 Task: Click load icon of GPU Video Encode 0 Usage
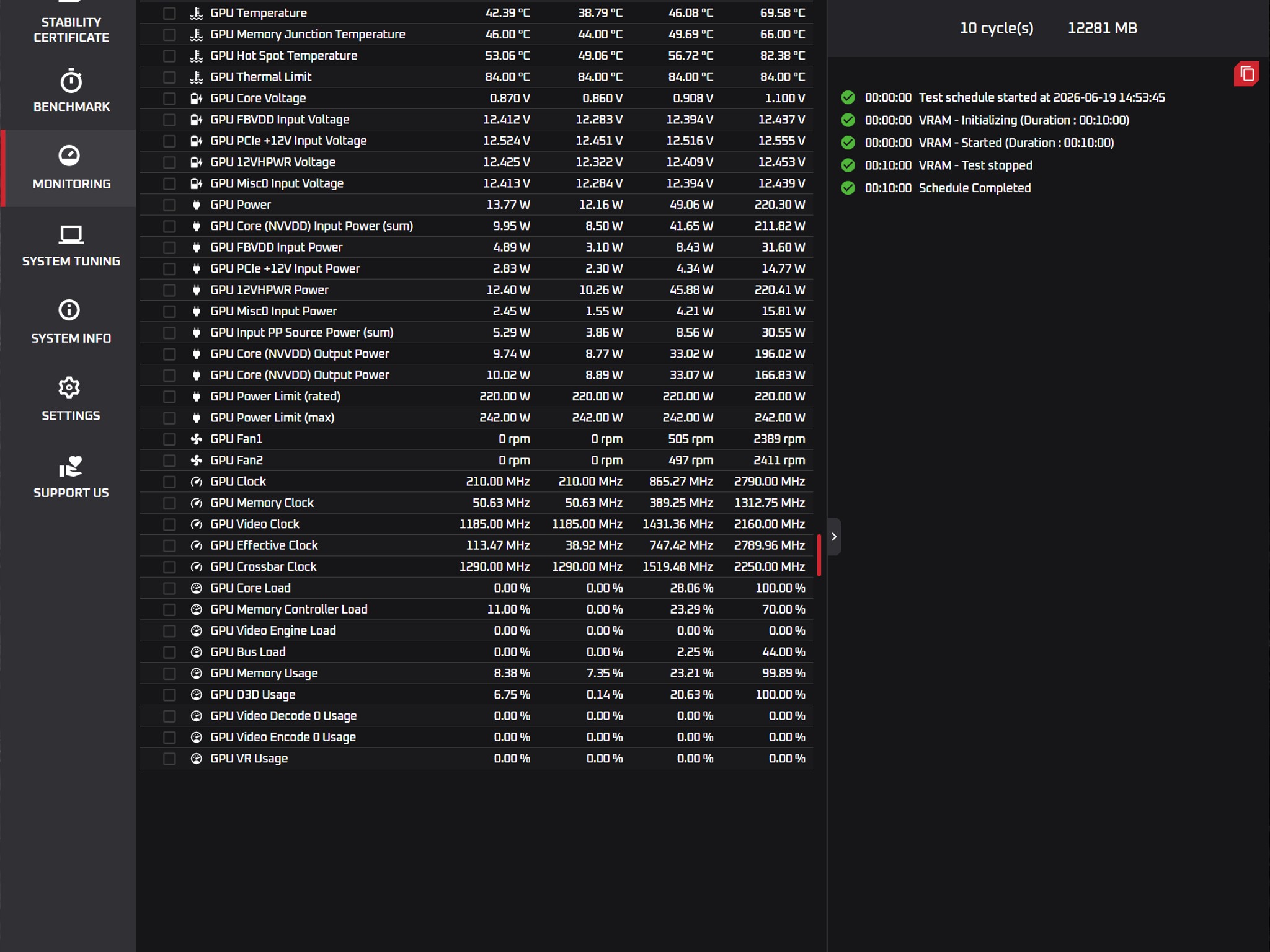196,737
